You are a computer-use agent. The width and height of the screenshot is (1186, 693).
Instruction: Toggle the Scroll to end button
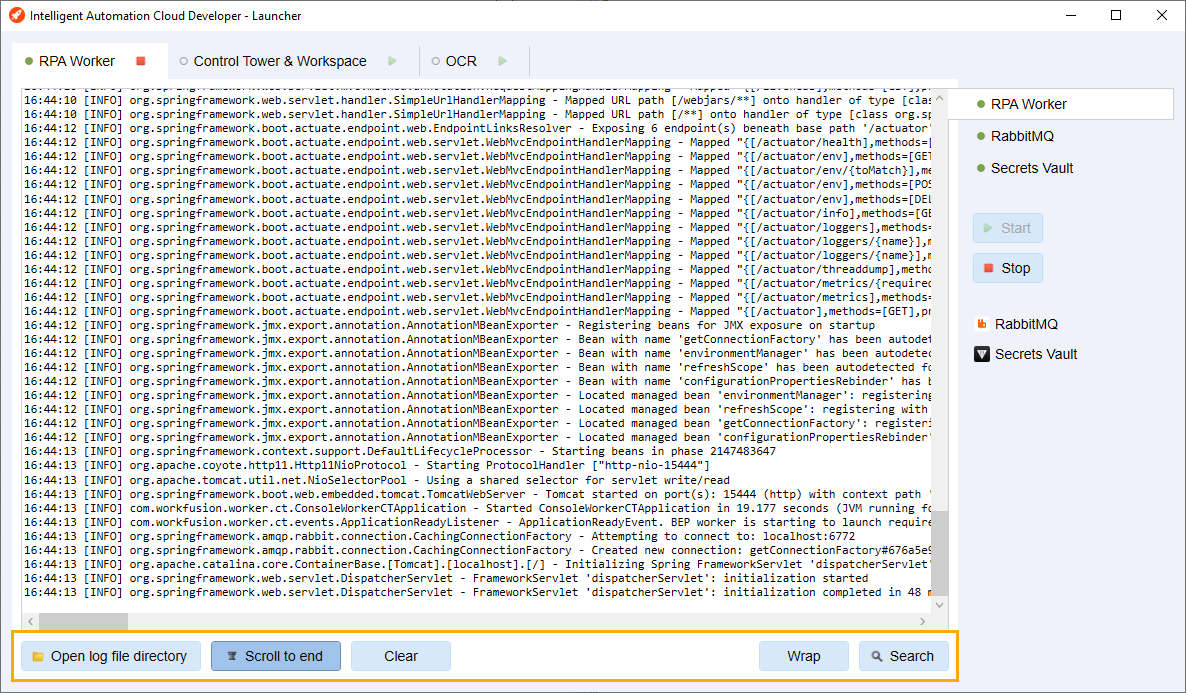click(276, 656)
